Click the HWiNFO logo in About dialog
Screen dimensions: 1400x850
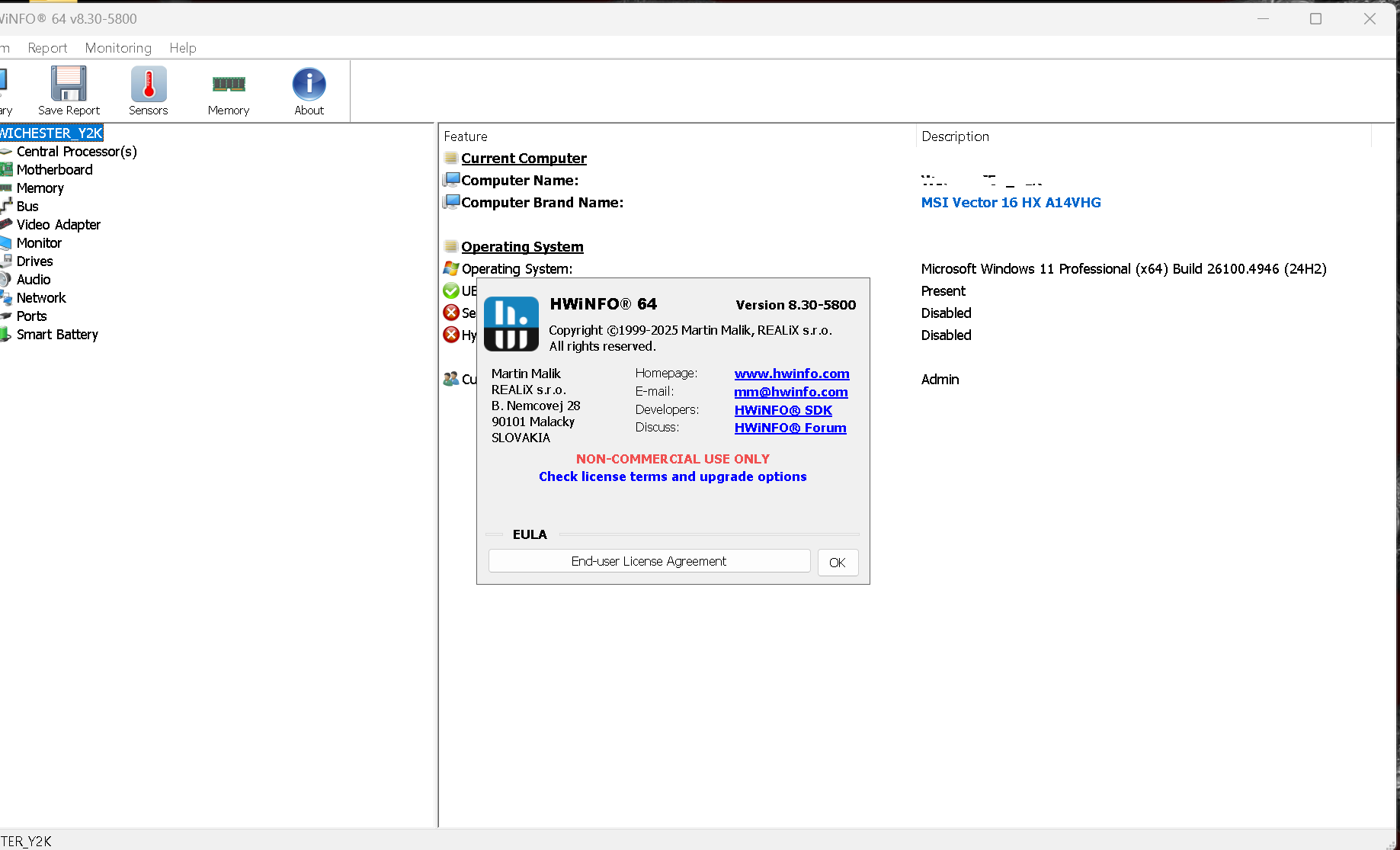(511, 324)
